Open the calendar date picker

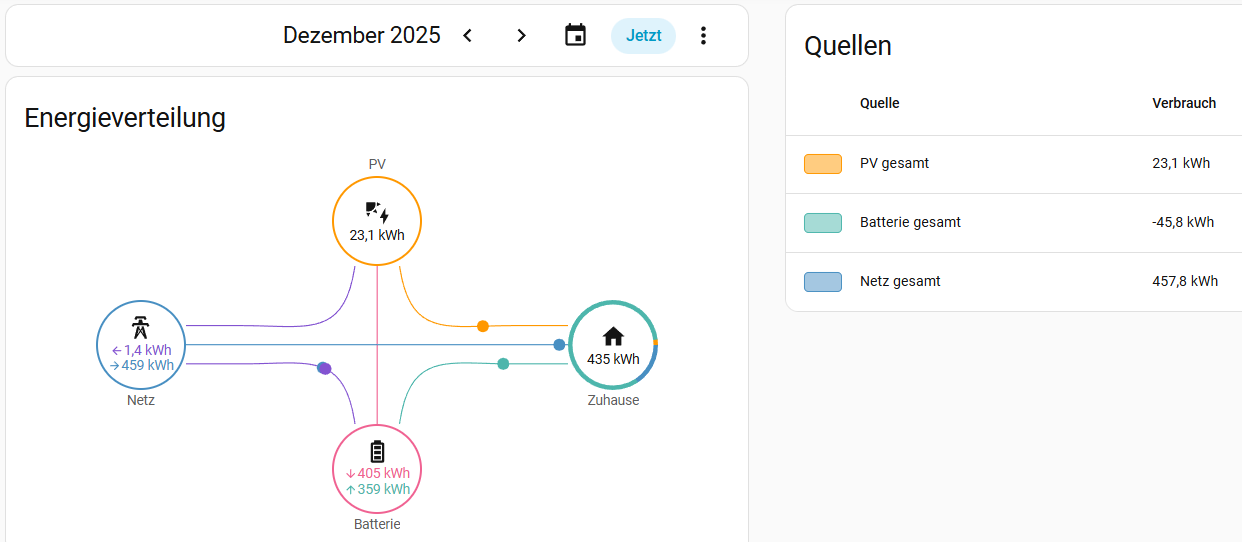pyautogui.click(x=575, y=36)
